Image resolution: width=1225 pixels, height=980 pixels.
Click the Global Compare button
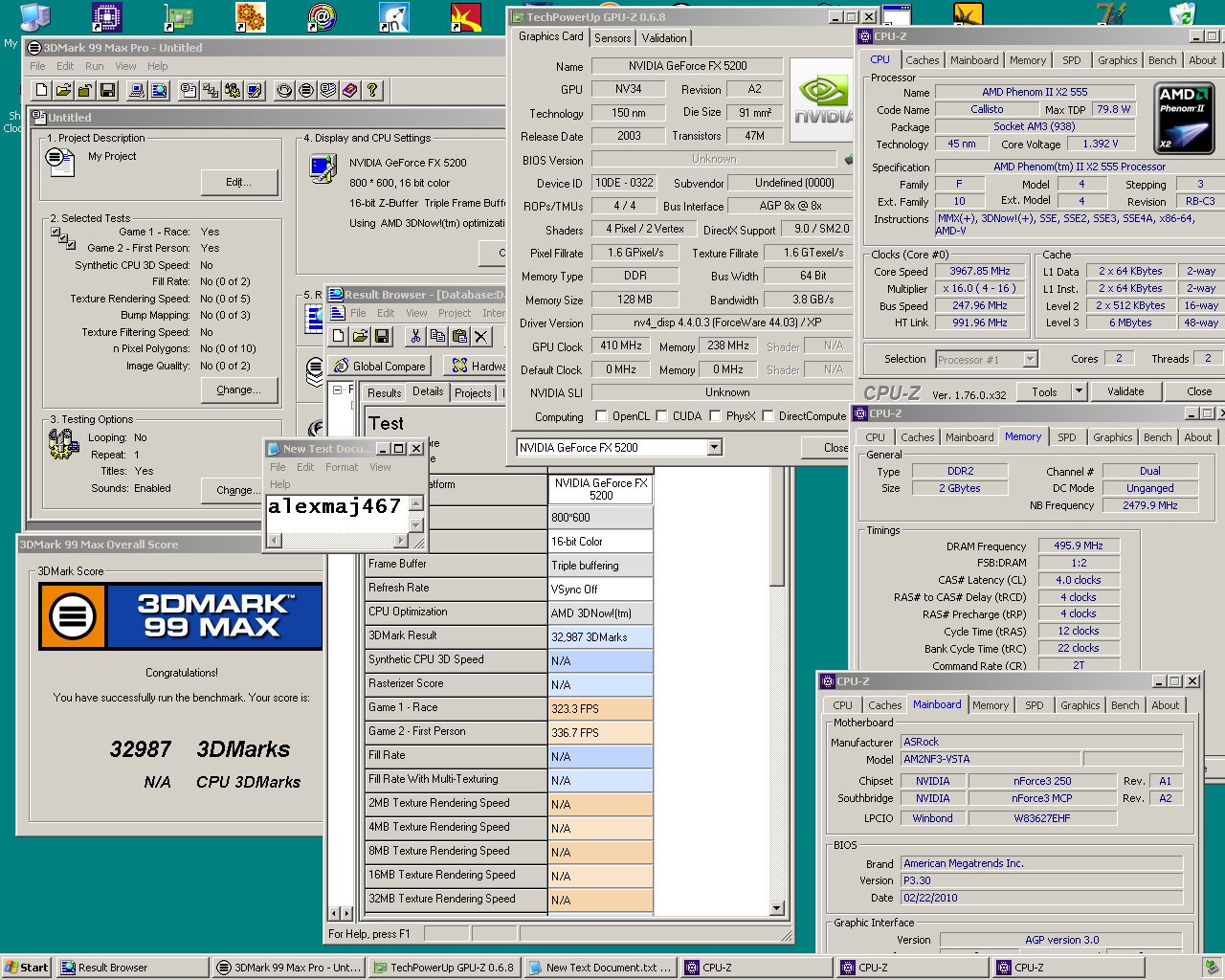[380, 366]
